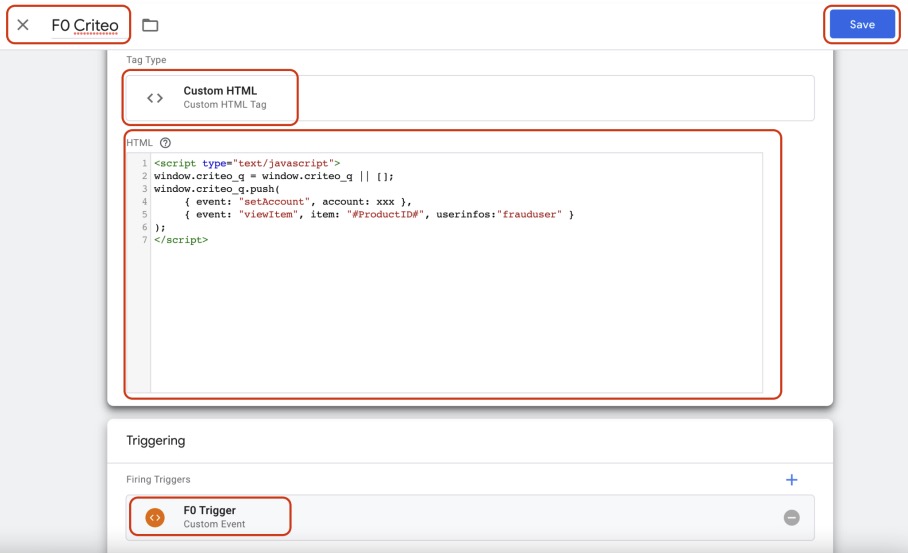
Task: Open the F0 Trigger firing trigger
Action: [x=209, y=511]
